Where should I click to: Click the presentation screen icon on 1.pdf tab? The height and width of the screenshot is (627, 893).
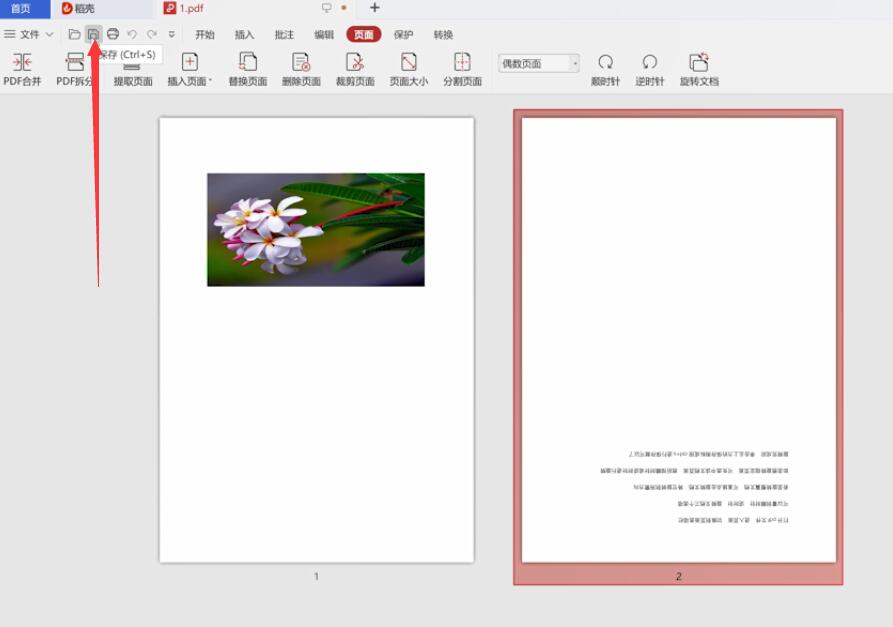326,8
